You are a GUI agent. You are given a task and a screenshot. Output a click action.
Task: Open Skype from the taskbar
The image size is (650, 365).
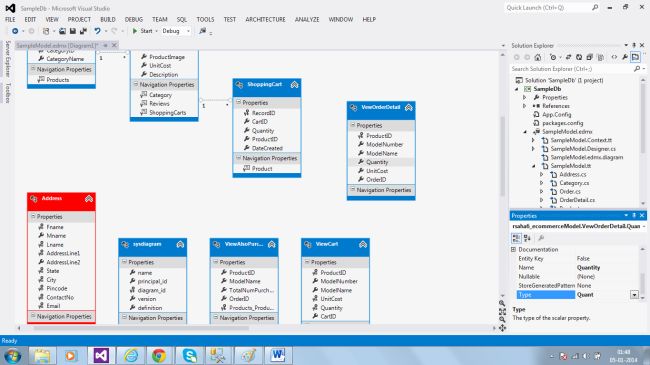point(189,355)
